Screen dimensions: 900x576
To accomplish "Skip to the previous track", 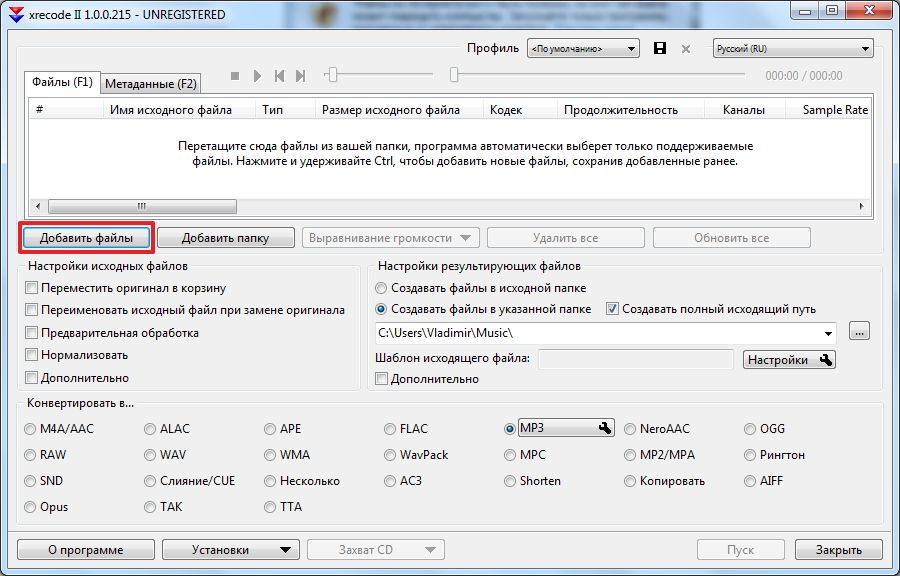I will [280, 76].
